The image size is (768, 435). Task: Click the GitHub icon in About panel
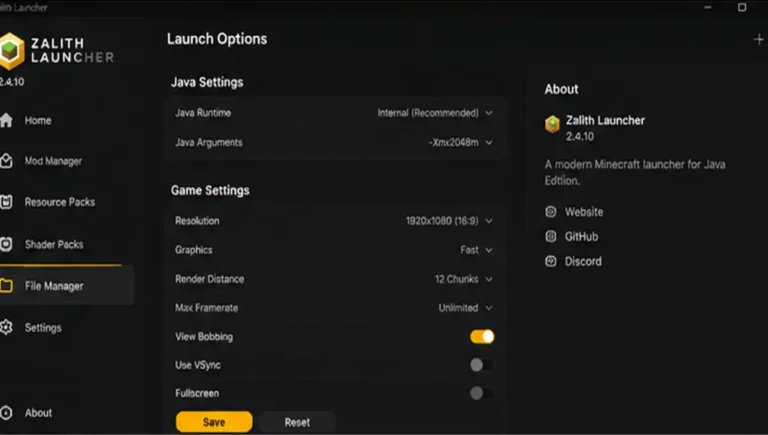click(x=551, y=236)
